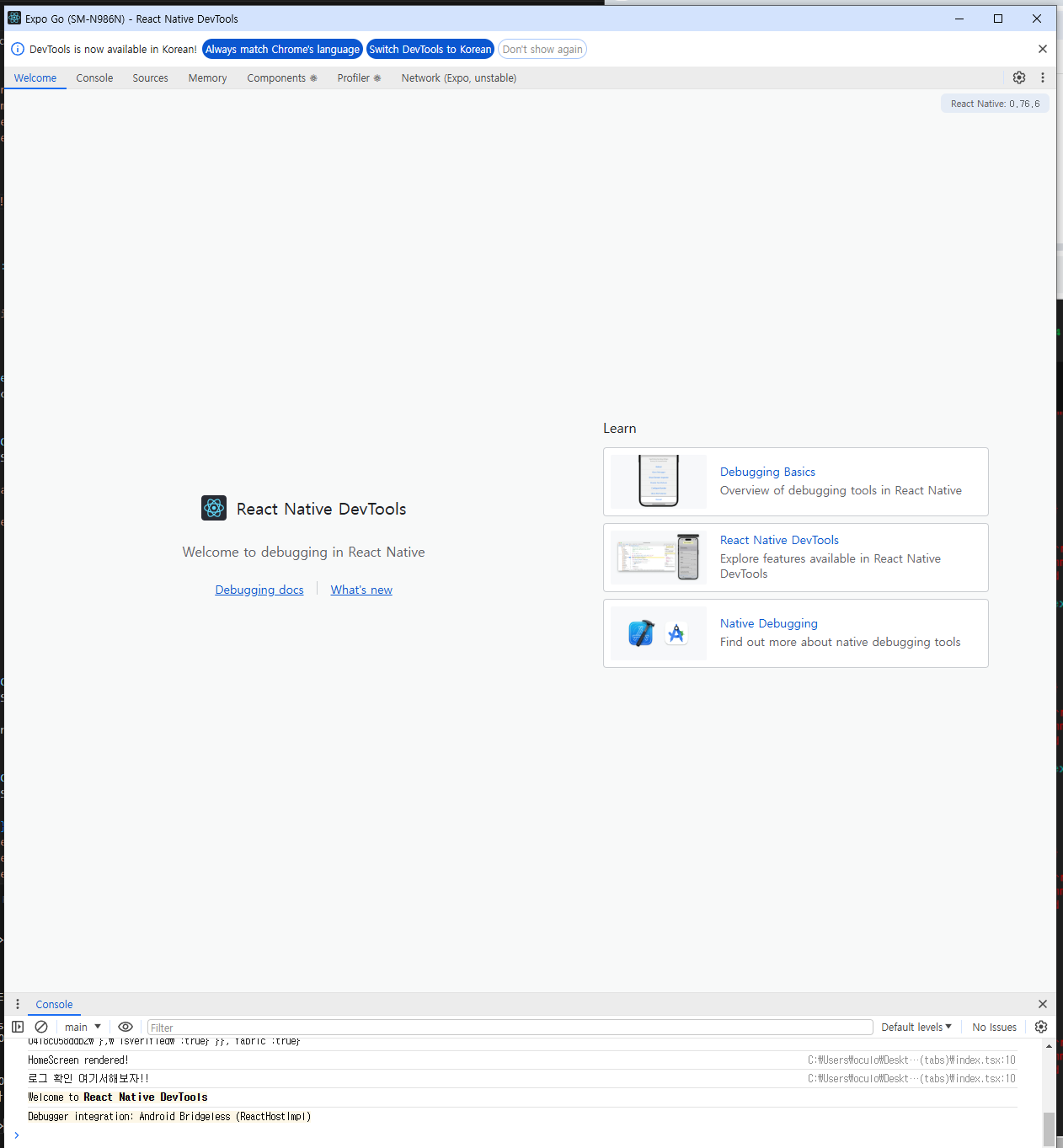Open the Components tab
Image resolution: width=1063 pixels, height=1148 pixels.
[x=281, y=77]
